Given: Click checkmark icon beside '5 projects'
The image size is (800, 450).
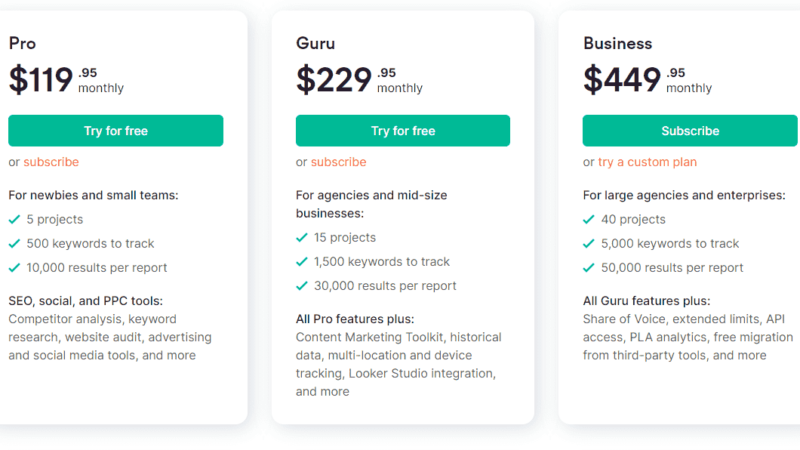Looking at the screenshot, I should (x=15, y=219).
